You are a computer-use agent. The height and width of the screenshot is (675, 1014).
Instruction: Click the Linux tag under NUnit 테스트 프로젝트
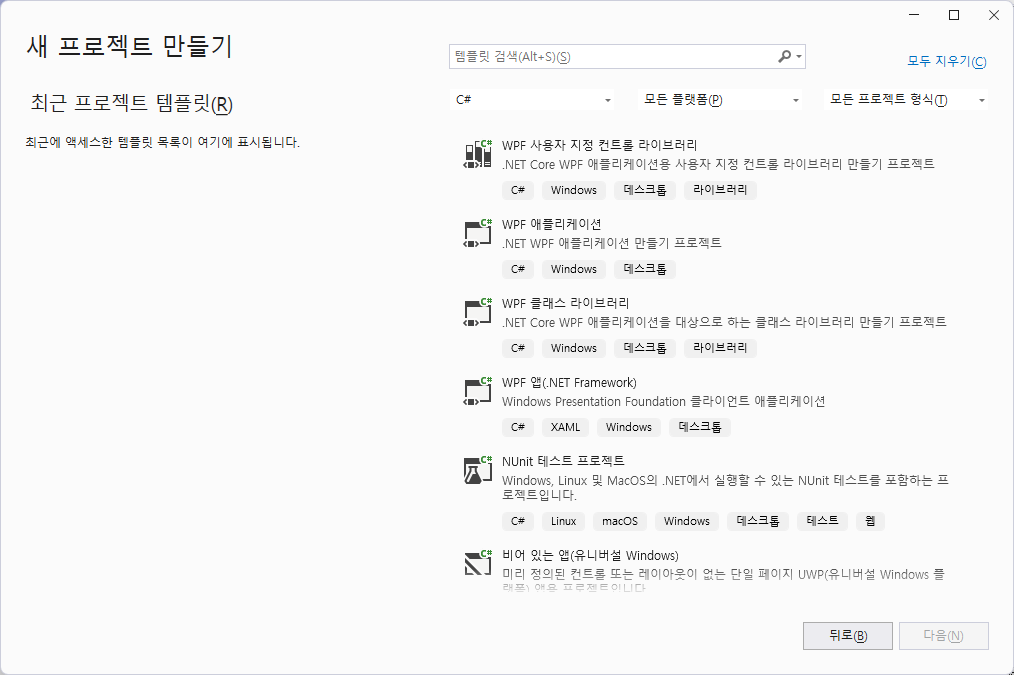(x=563, y=521)
